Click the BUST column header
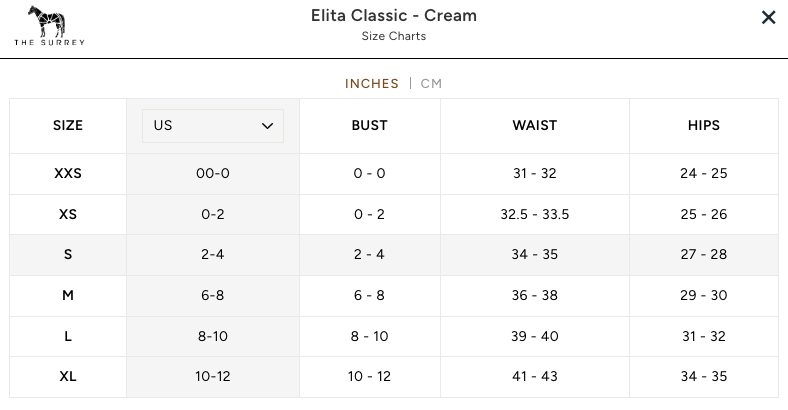788x410 pixels. tap(369, 126)
